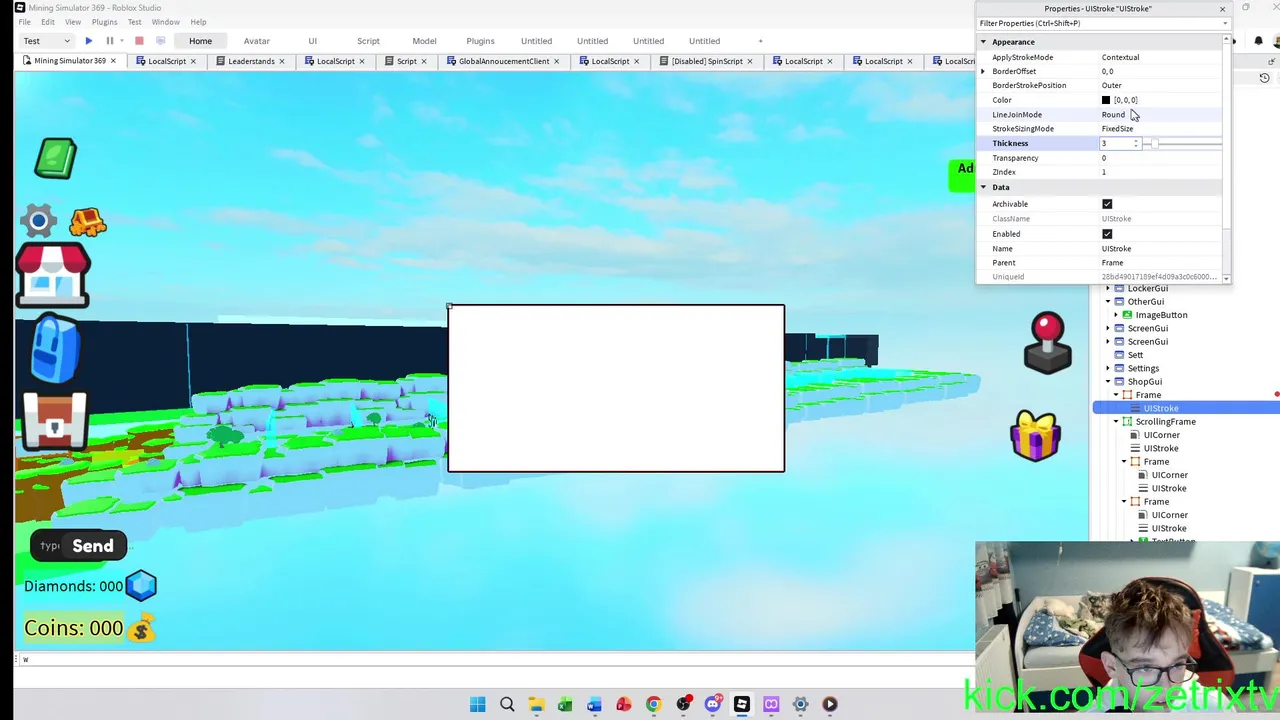
Task: Click the Send button in game UI
Action: point(93,546)
